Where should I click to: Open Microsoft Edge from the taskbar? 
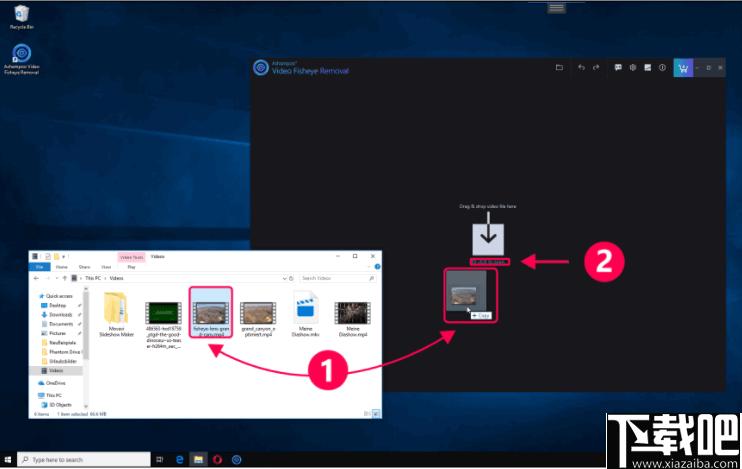coord(179,459)
